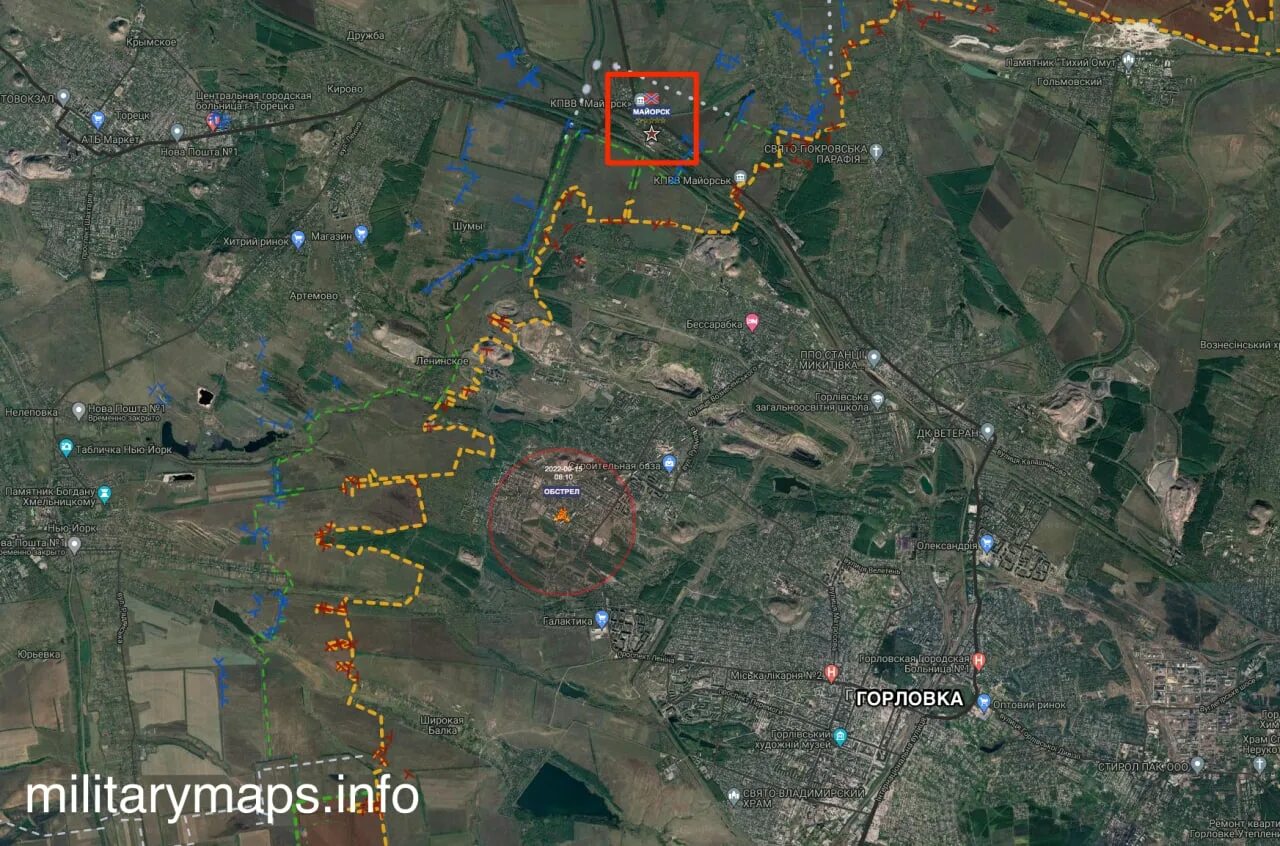Click the ДК Ветеран place marker
The image size is (1280, 846).
coord(987,431)
